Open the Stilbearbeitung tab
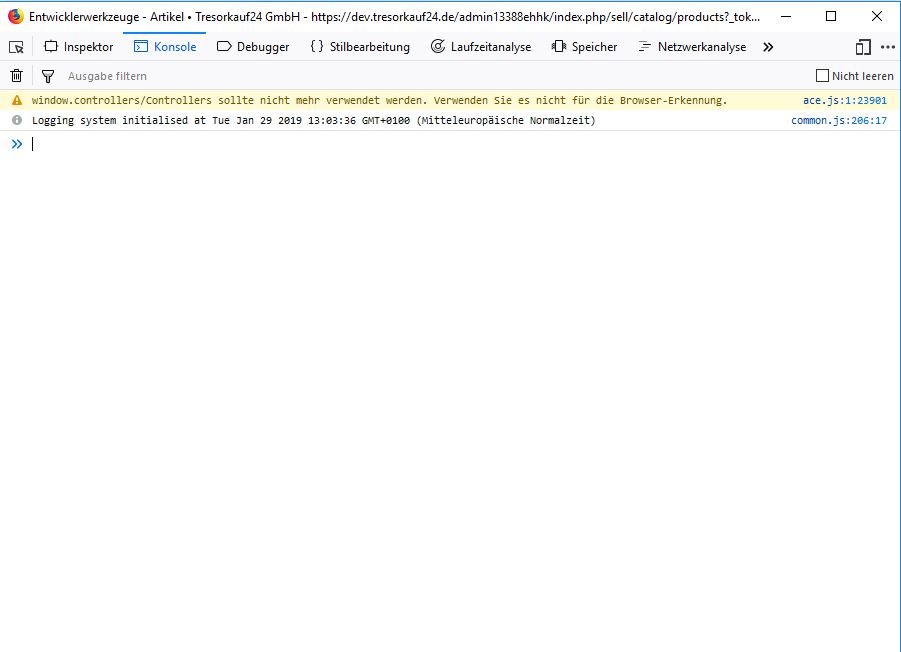Image resolution: width=901 pixels, height=652 pixels. pyautogui.click(x=360, y=47)
